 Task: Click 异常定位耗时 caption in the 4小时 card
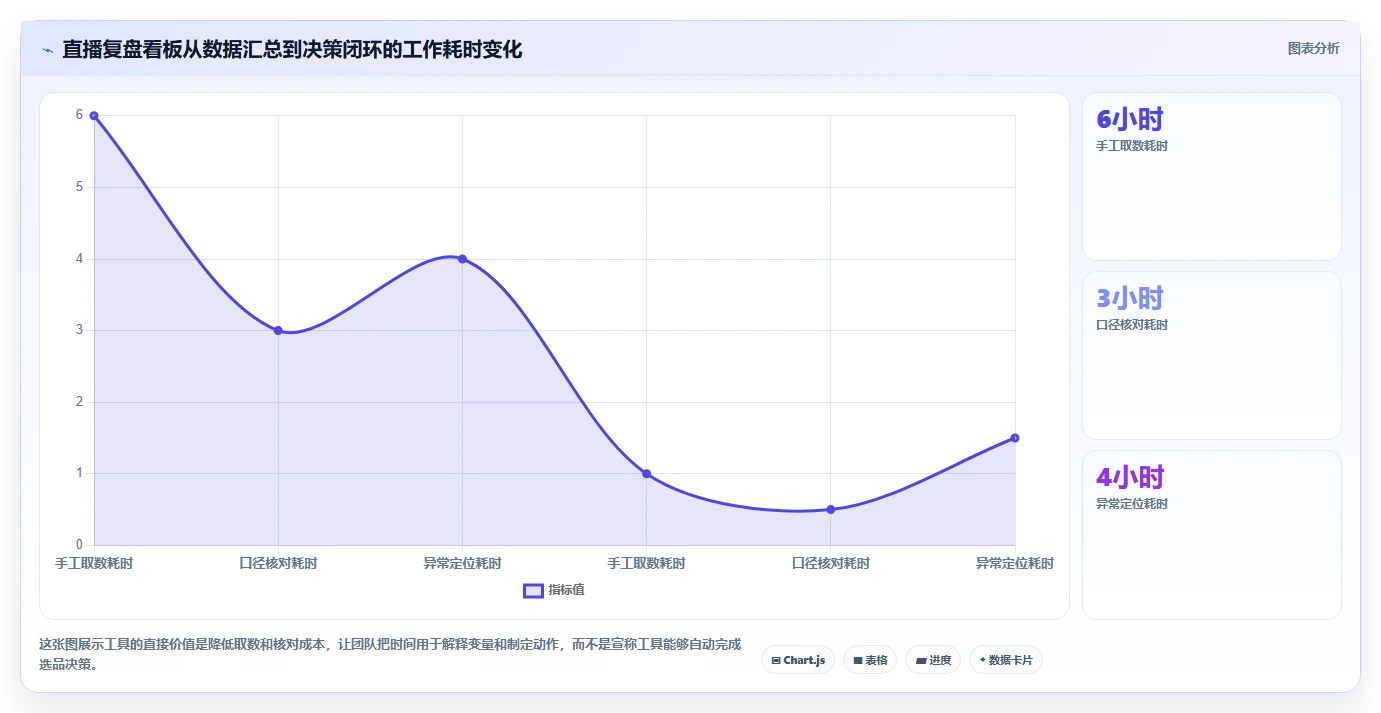[1132, 504]
